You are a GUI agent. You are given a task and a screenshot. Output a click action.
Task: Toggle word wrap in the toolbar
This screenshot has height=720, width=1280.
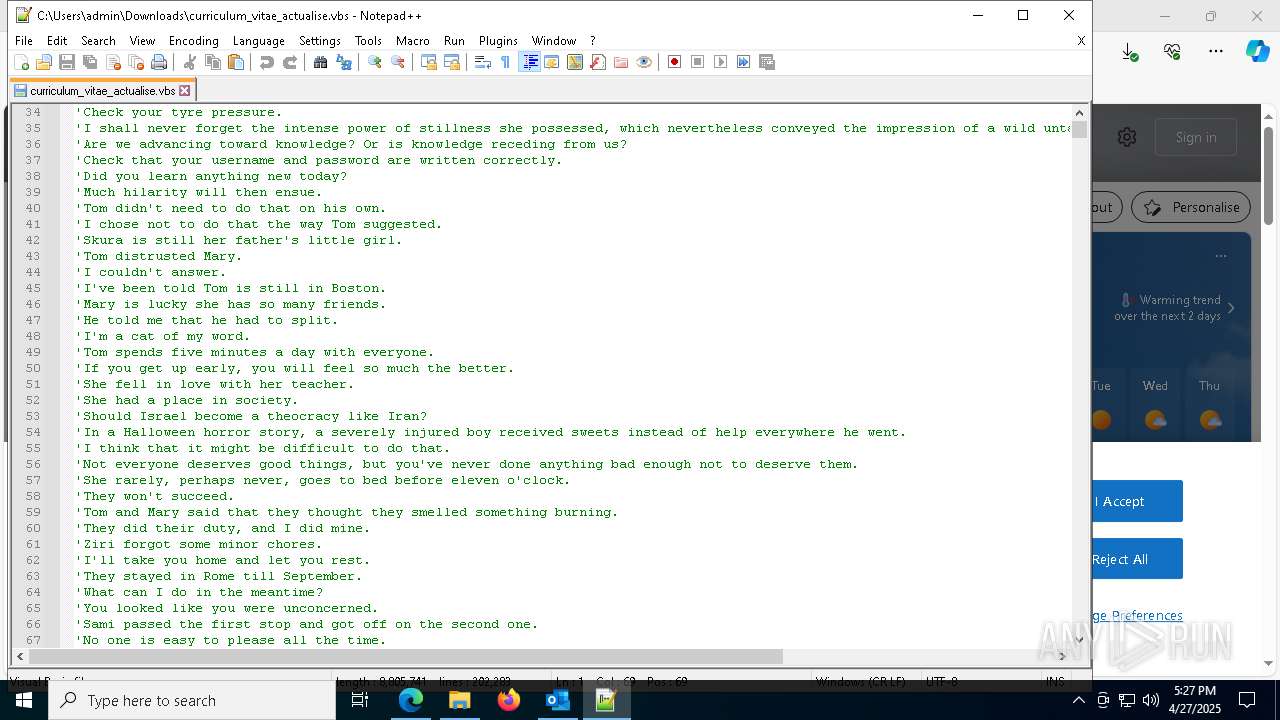pyautogui.click(x=483, y=62)
